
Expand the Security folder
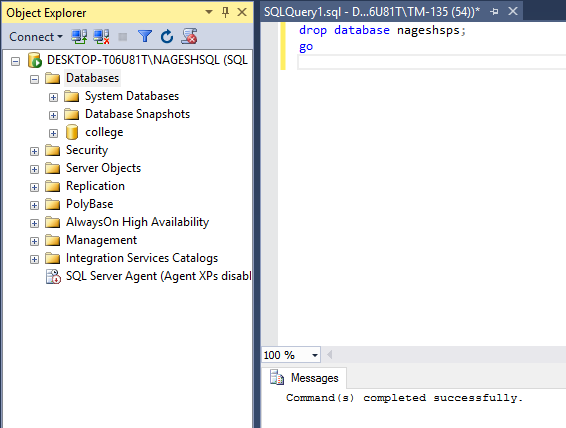coord(34,151)
